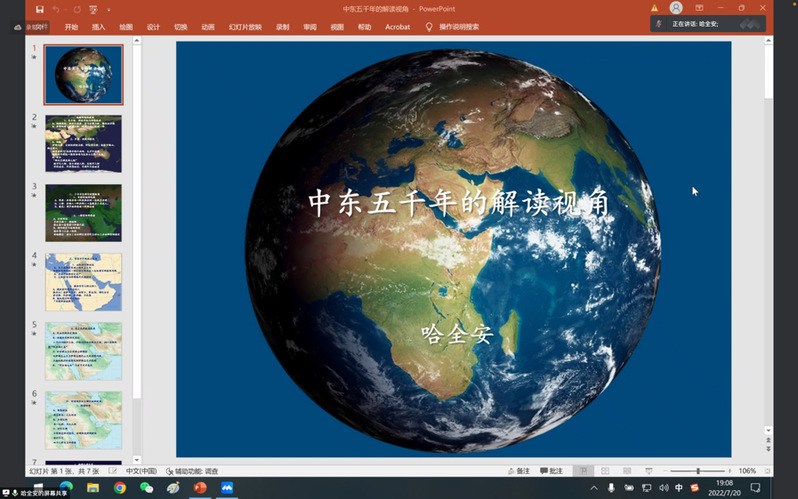The width and height of the screenshot is (798, 499).
Task: Click 操作说明搜索 search box
Action: coord(458,27)
